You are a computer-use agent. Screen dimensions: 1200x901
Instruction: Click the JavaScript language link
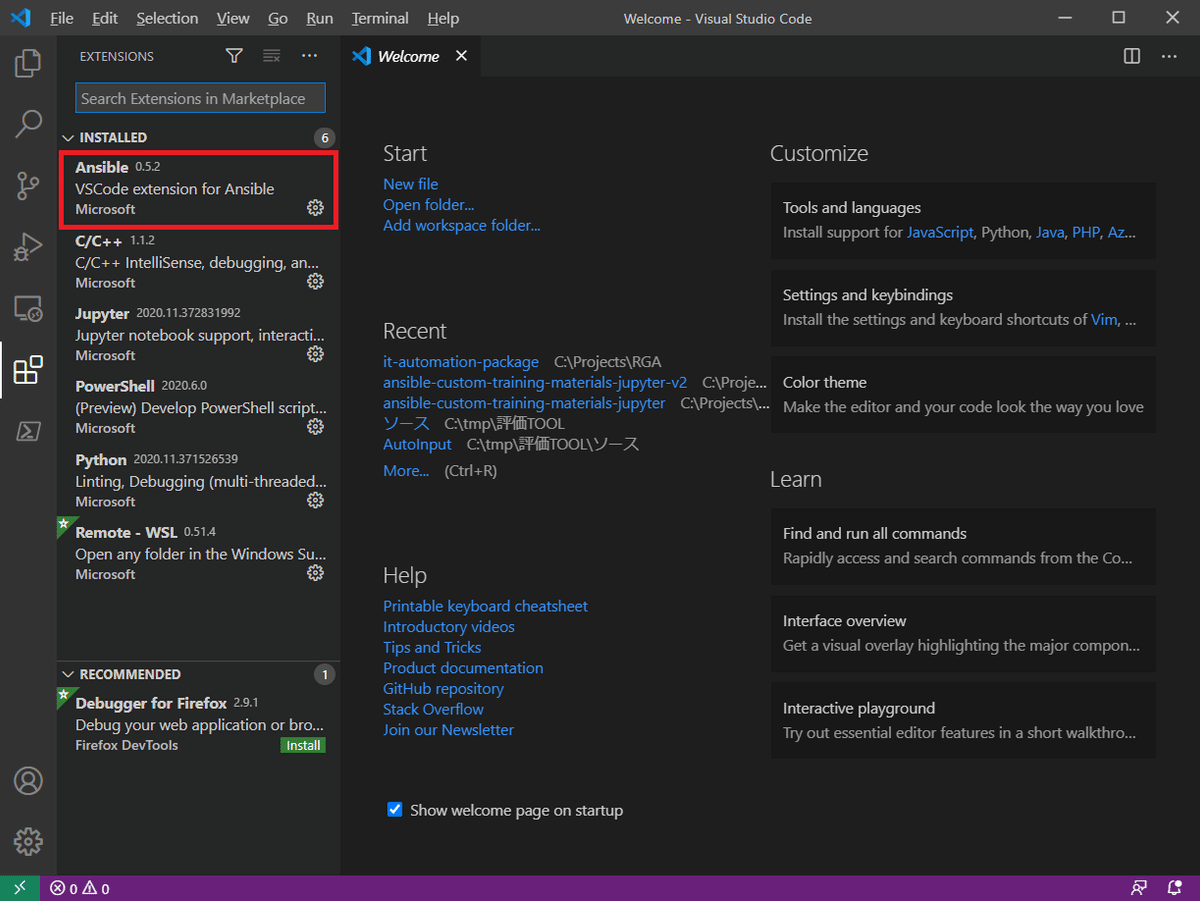940,232
